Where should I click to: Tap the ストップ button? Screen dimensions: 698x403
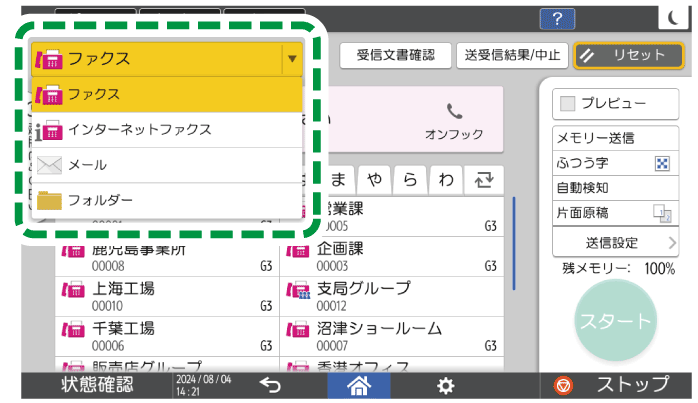pyautogui.click(x=616, y=385)
